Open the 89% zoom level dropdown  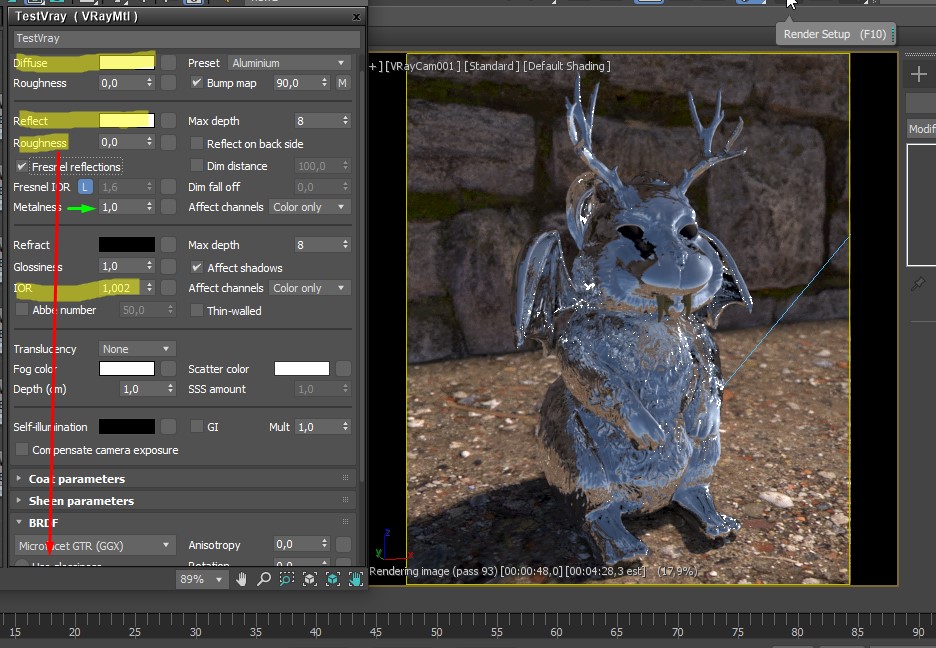coord(202,579)
